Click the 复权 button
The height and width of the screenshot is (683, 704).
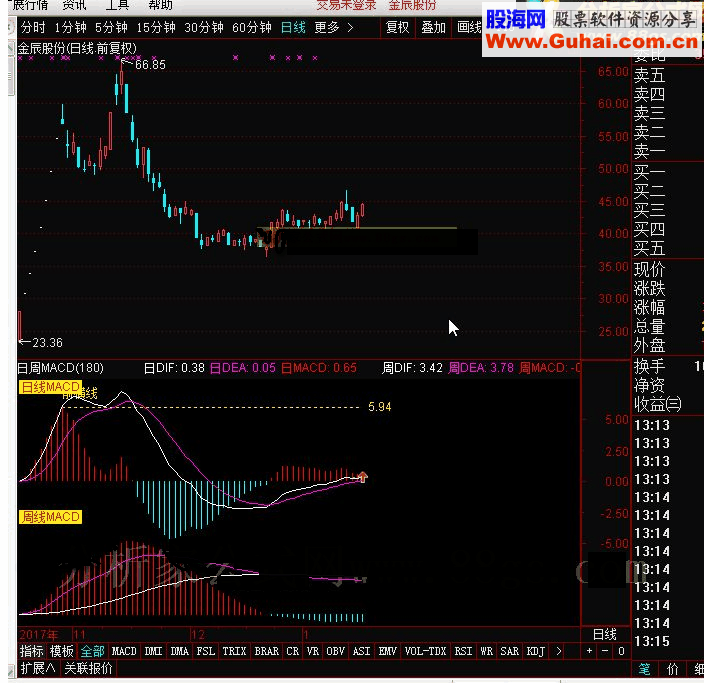[397, 27]
